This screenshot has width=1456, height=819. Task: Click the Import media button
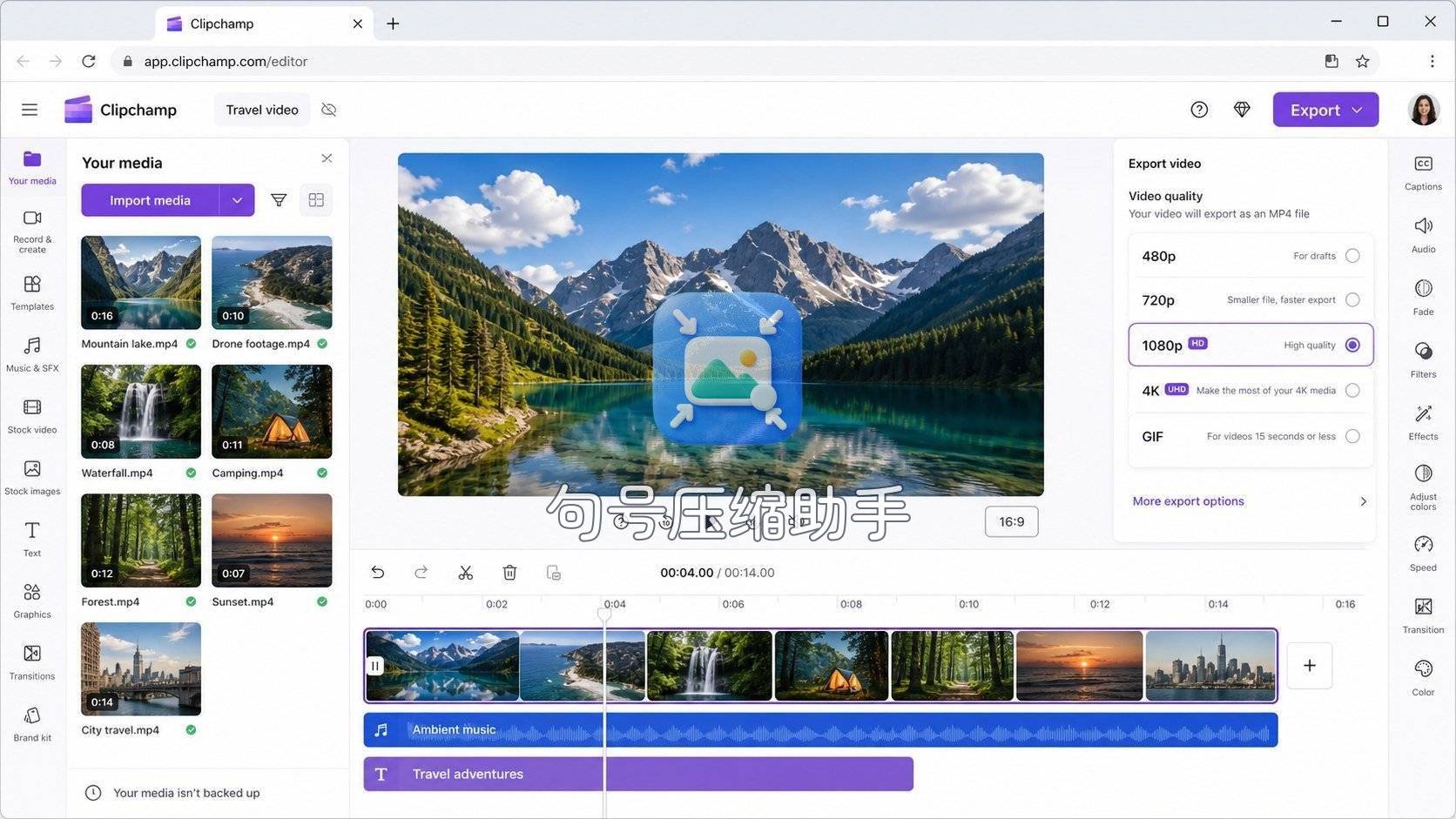pos(150,200)
